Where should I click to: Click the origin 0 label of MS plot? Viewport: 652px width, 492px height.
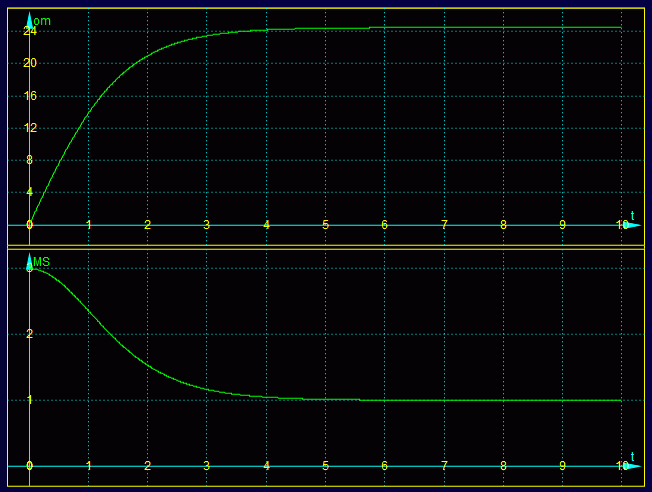30,466
